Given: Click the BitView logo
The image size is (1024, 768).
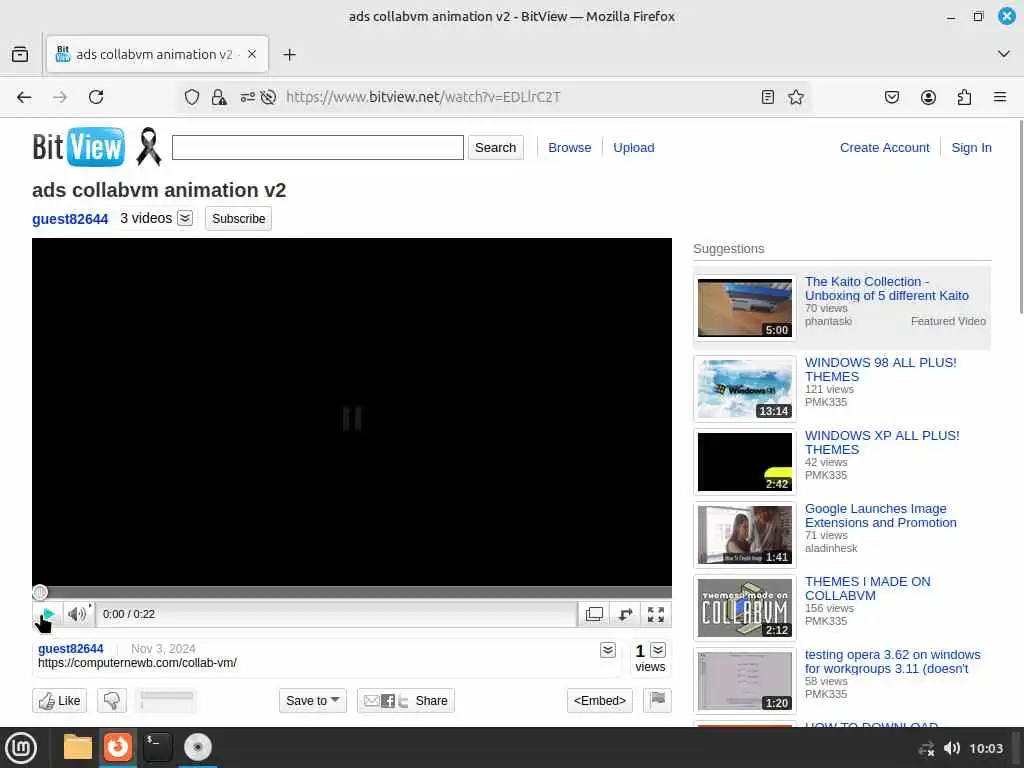Looking at the screenshot, I should [78, 147].
